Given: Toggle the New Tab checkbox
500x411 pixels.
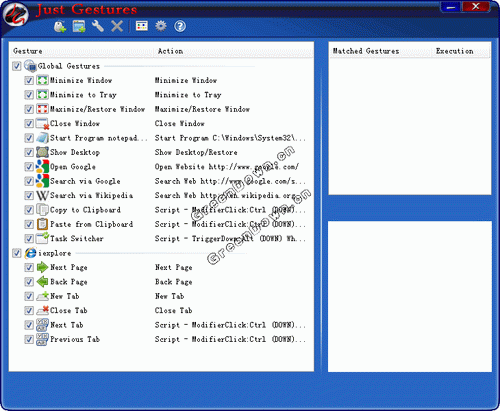Looking at the screenshot, I should (29, 296).
